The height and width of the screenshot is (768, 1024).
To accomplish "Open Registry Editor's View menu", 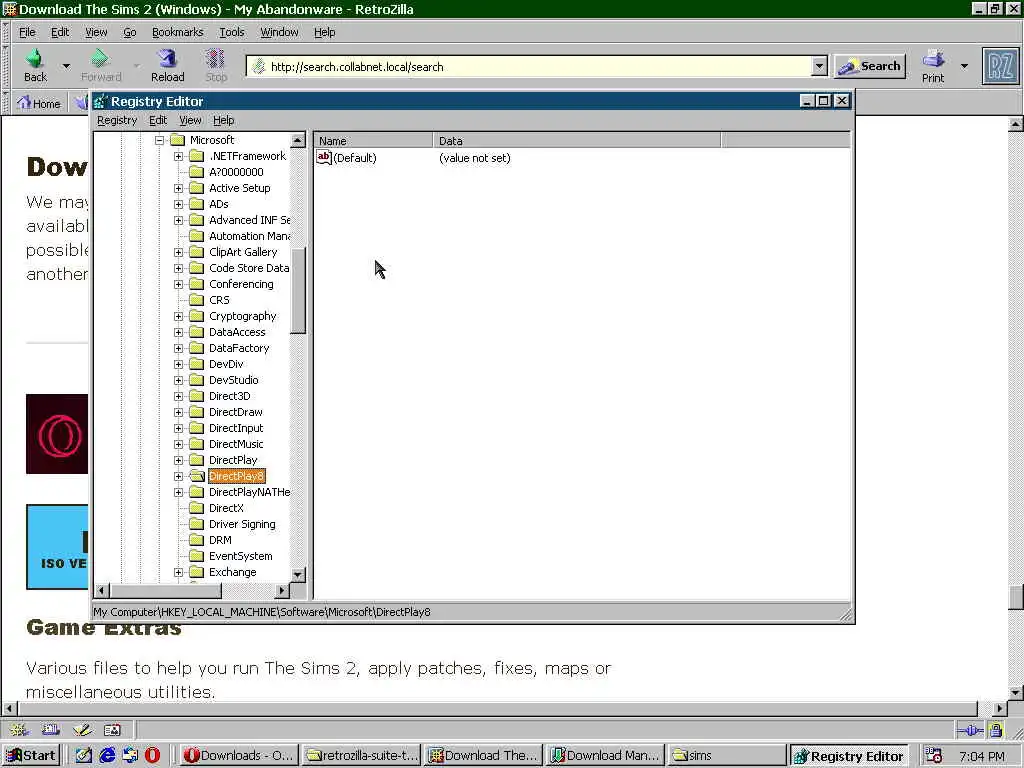I will (x=190, y=120).
